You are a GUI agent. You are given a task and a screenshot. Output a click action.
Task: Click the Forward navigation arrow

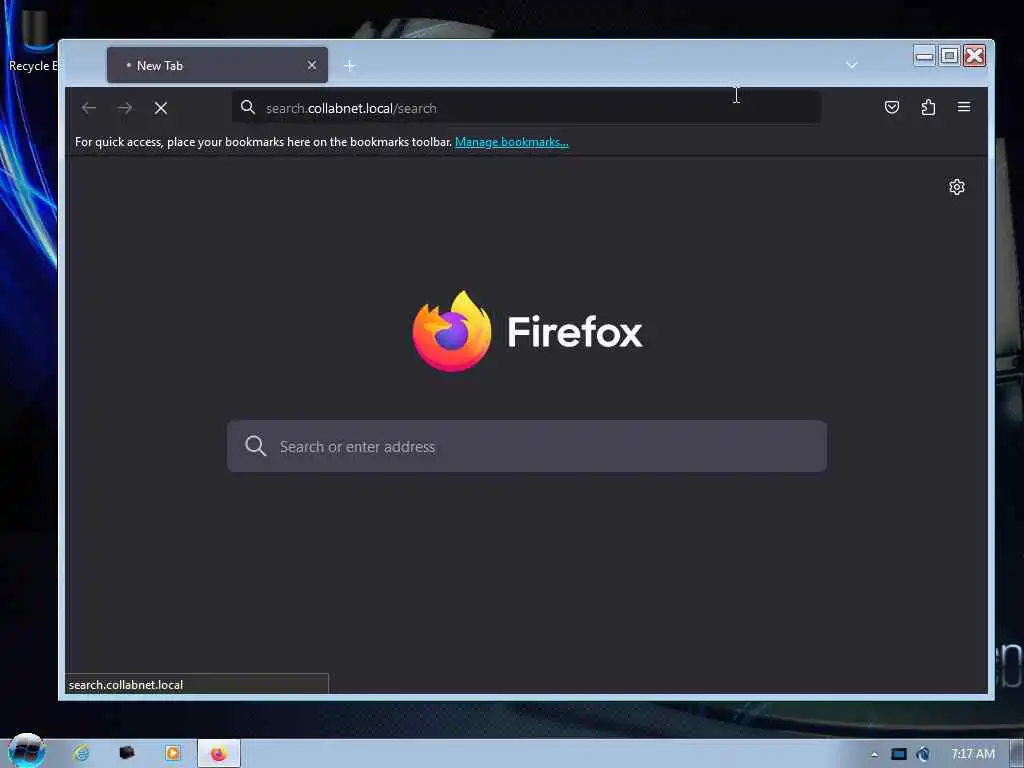pos(125,108)
